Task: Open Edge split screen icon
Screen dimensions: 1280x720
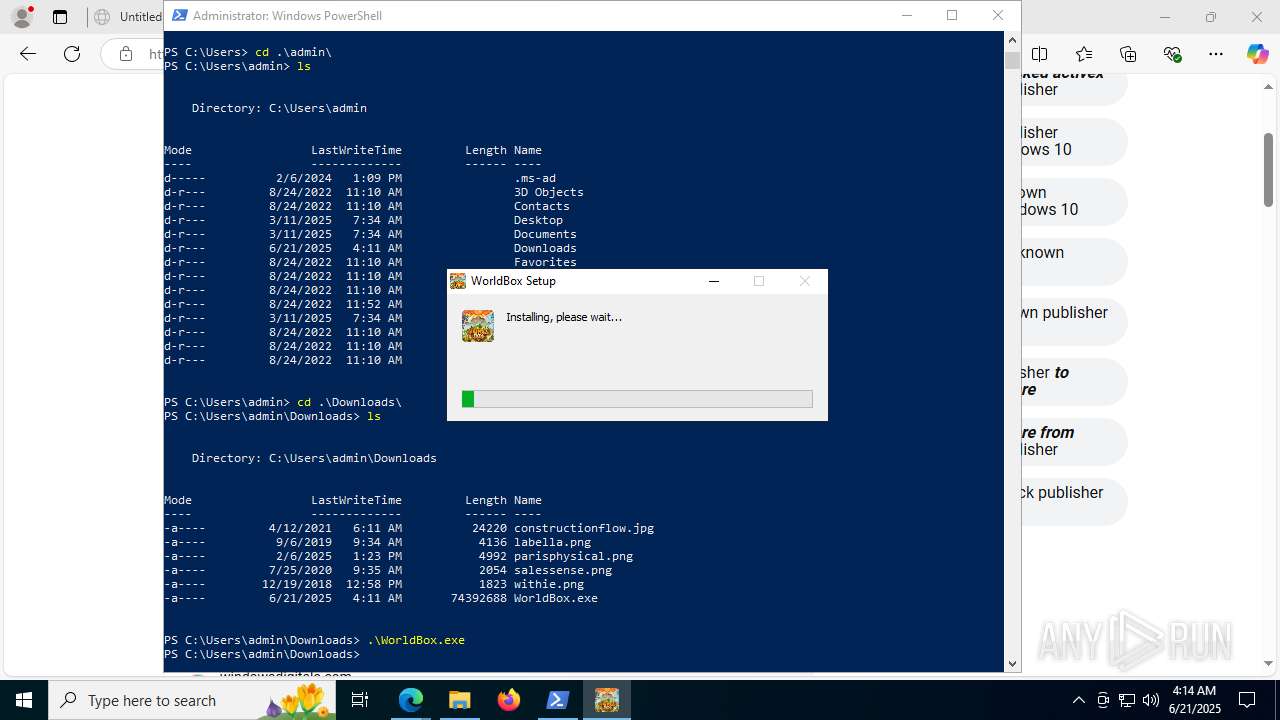Action: (1040, 54)
